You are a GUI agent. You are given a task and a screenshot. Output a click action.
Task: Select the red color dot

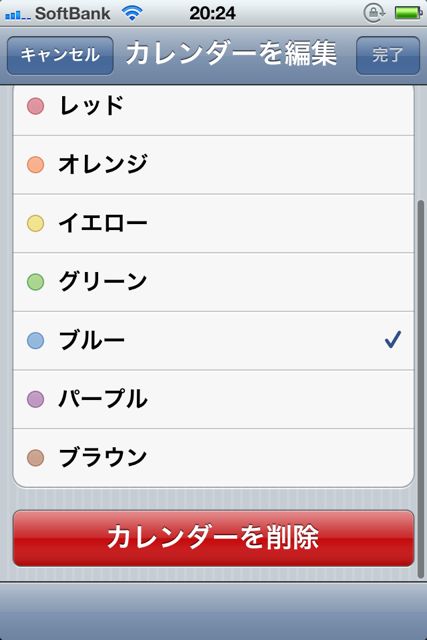(x=36, y=106)
